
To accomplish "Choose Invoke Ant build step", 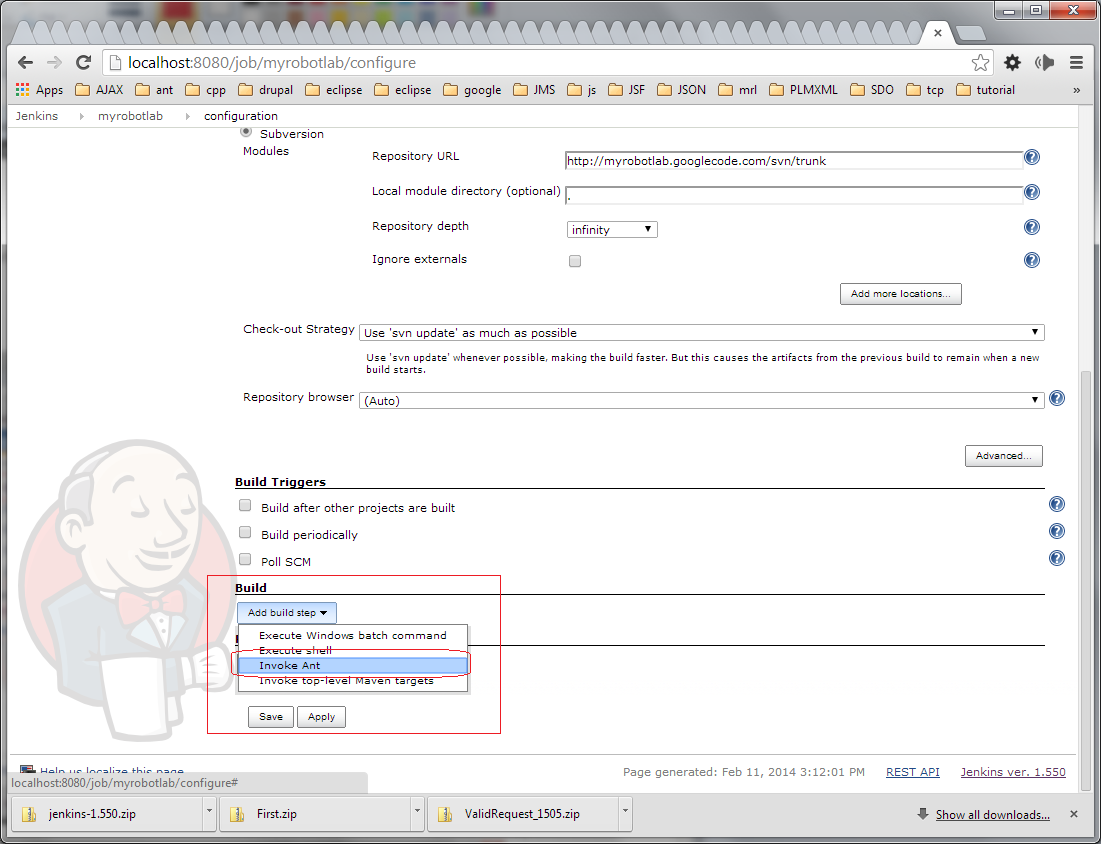I will click(x=352, y=665).
